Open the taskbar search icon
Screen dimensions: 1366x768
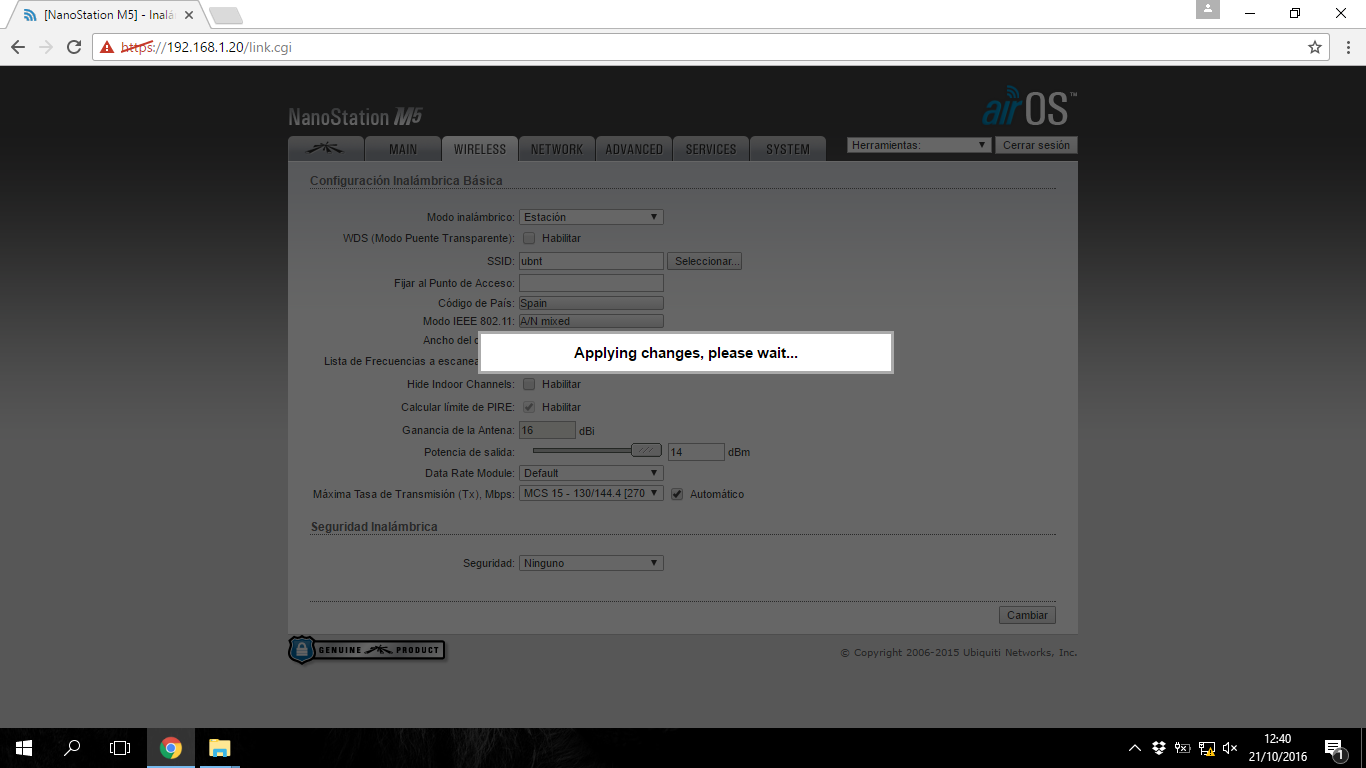click(x=72, y=748)
